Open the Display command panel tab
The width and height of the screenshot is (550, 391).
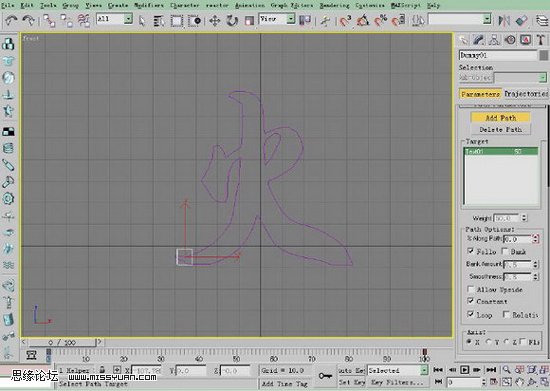tap(525, 40)
